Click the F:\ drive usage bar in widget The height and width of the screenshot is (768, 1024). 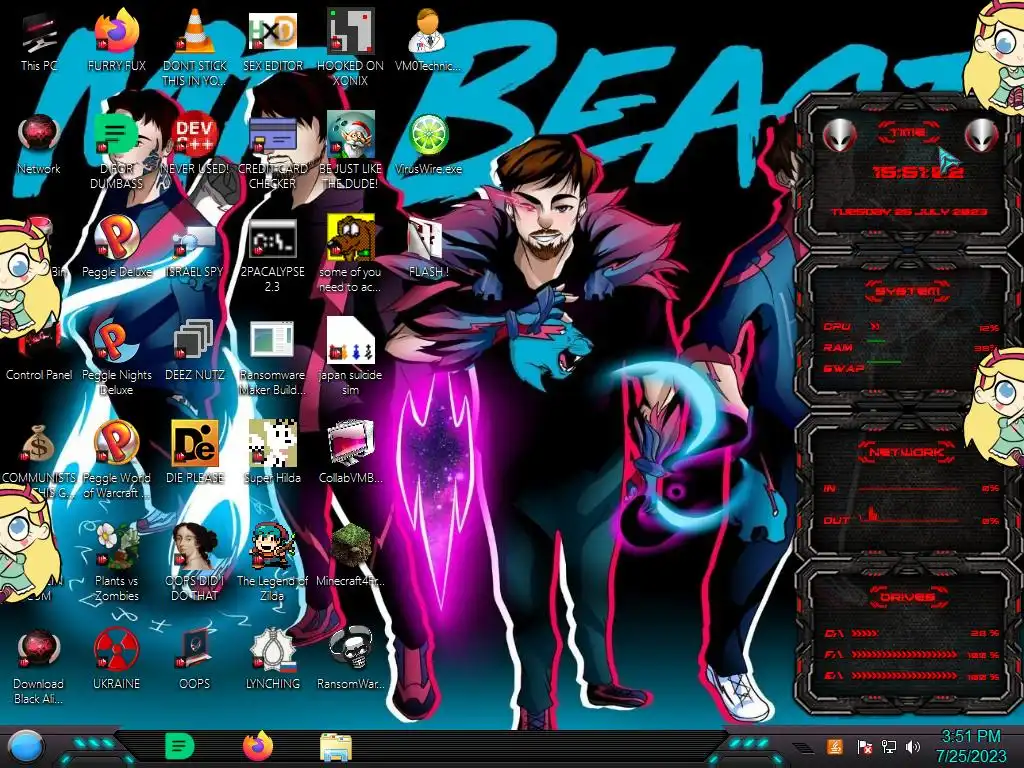click(911, 654)
